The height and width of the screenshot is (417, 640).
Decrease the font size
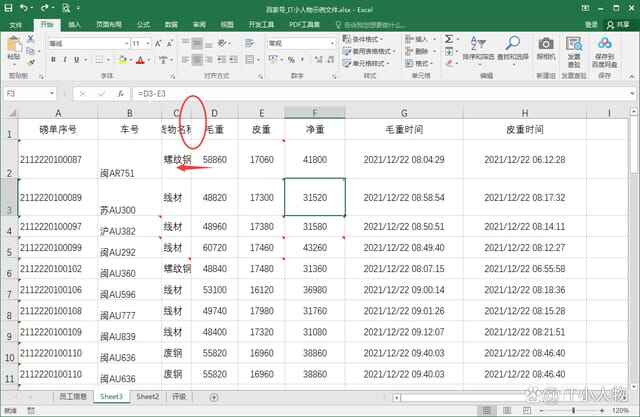click(x=170, y=43)
